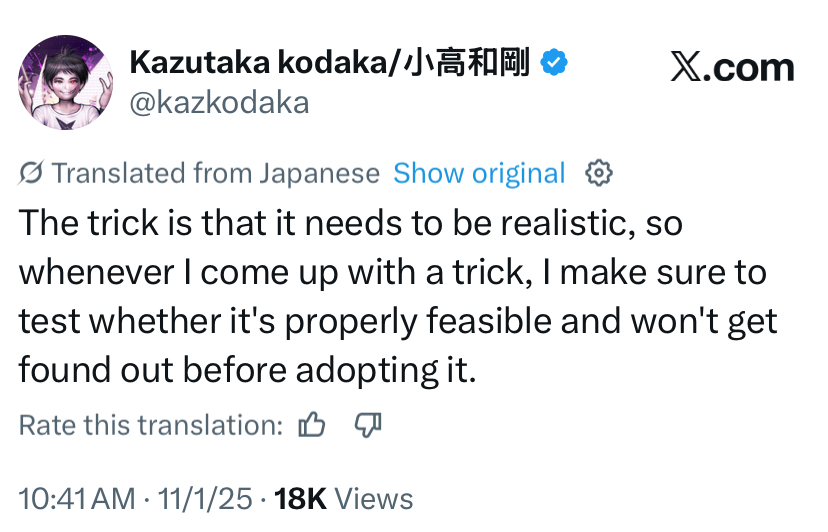Click the 11/1/25 post date
Image resolution: width=828 pixels, height=532 pixels.
click(x=203, y=498)
